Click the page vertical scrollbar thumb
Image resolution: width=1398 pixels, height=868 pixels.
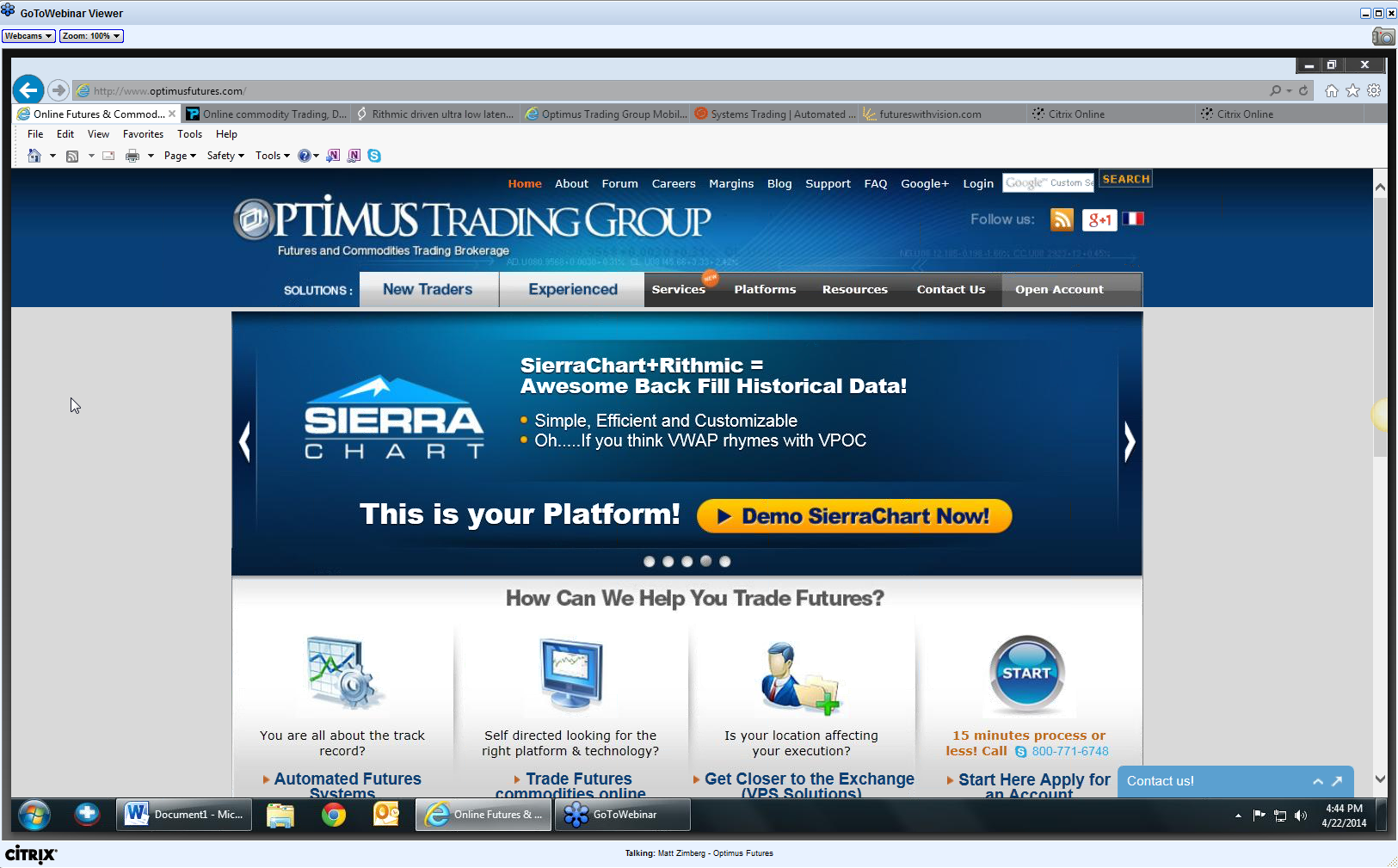click(1380, 327)
